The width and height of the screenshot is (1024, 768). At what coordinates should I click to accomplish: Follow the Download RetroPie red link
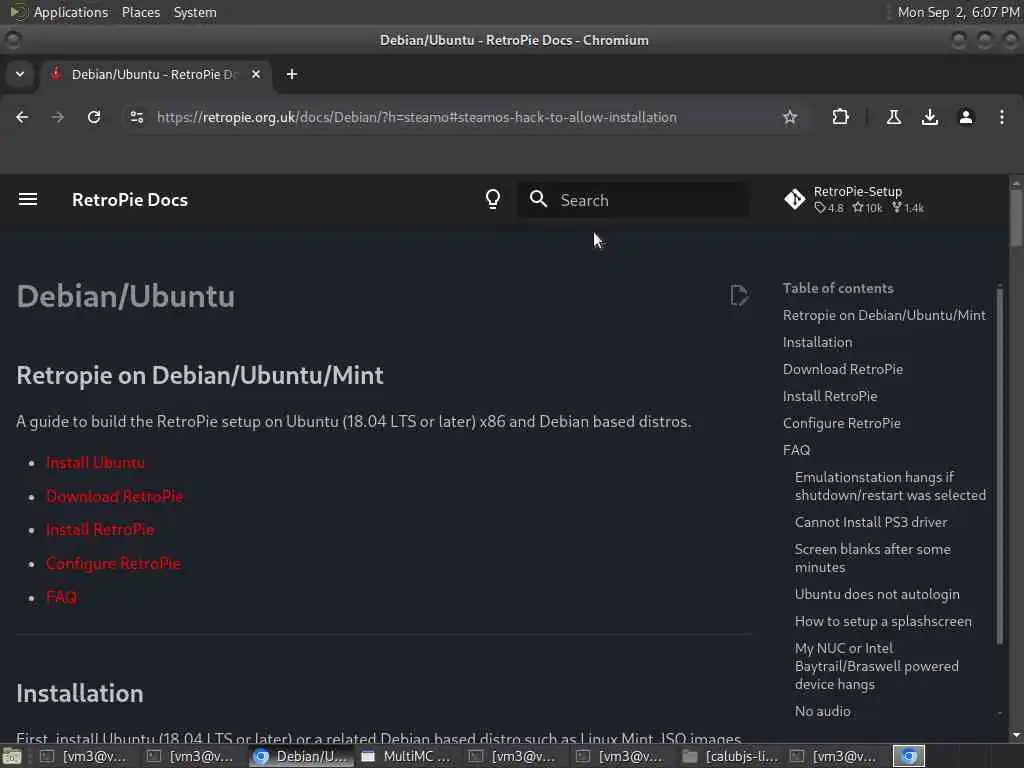(114, 496)
